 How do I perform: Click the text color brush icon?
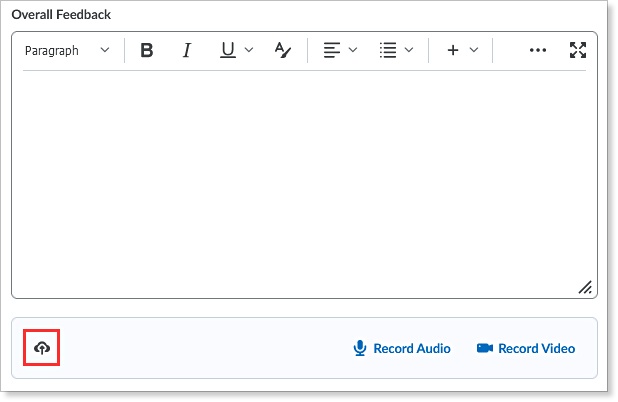coord(283,50)
